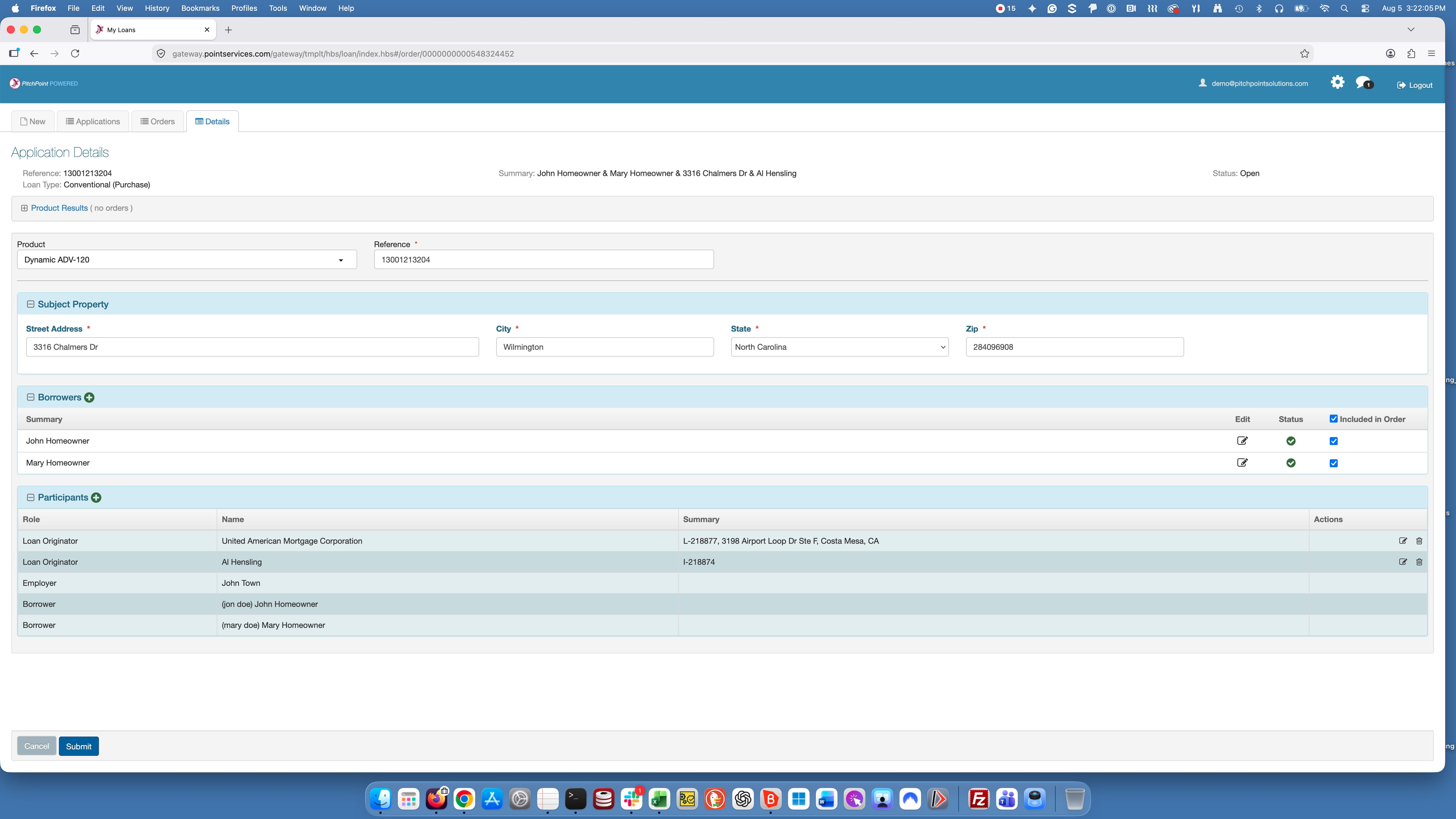Open the Bookmarks menu
1456x819 pixels.
(x=200, y=9)
